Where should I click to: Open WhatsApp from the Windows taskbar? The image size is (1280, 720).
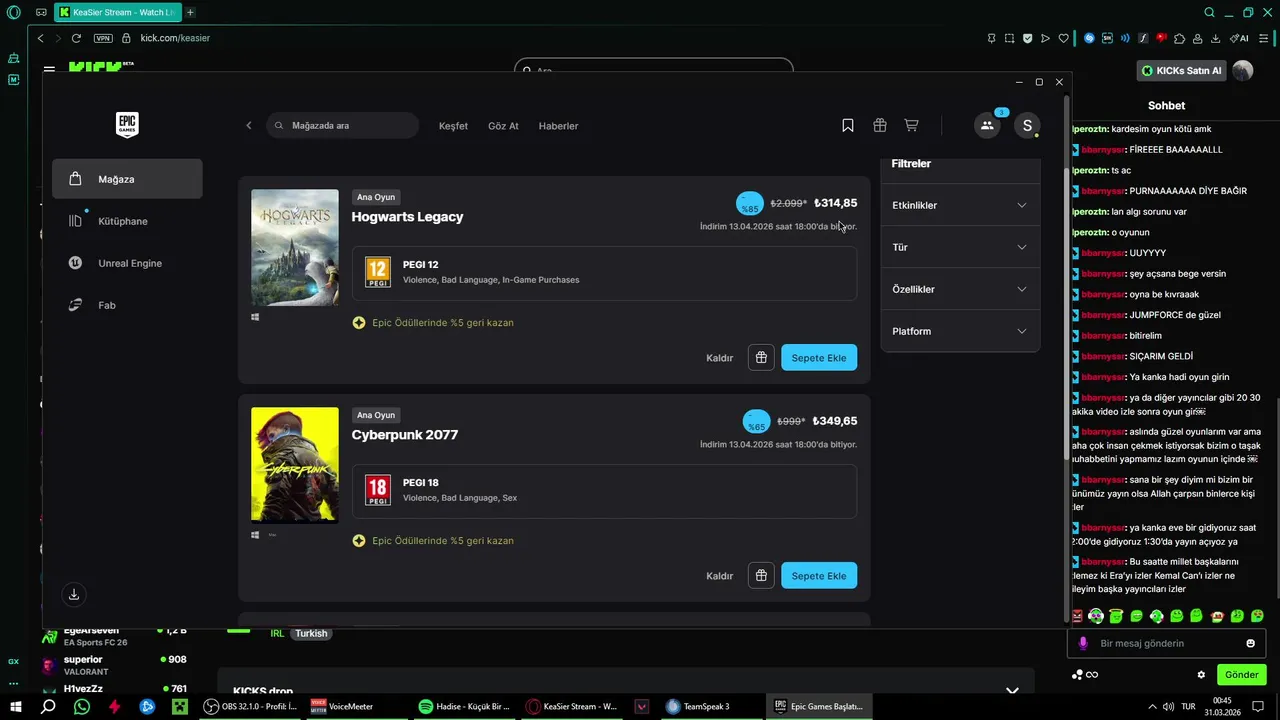pos(82,706)
